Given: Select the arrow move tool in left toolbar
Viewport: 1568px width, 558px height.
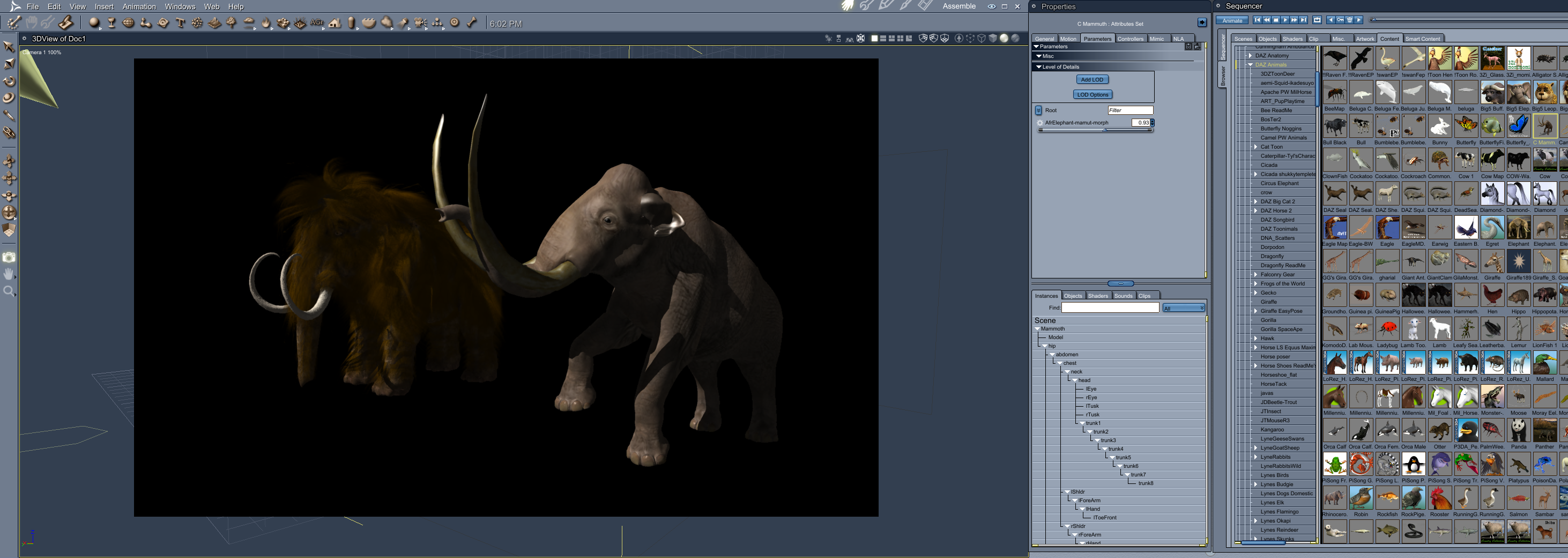Looking at the screenshot, I should pyautogui.click(x=9, y=46).
